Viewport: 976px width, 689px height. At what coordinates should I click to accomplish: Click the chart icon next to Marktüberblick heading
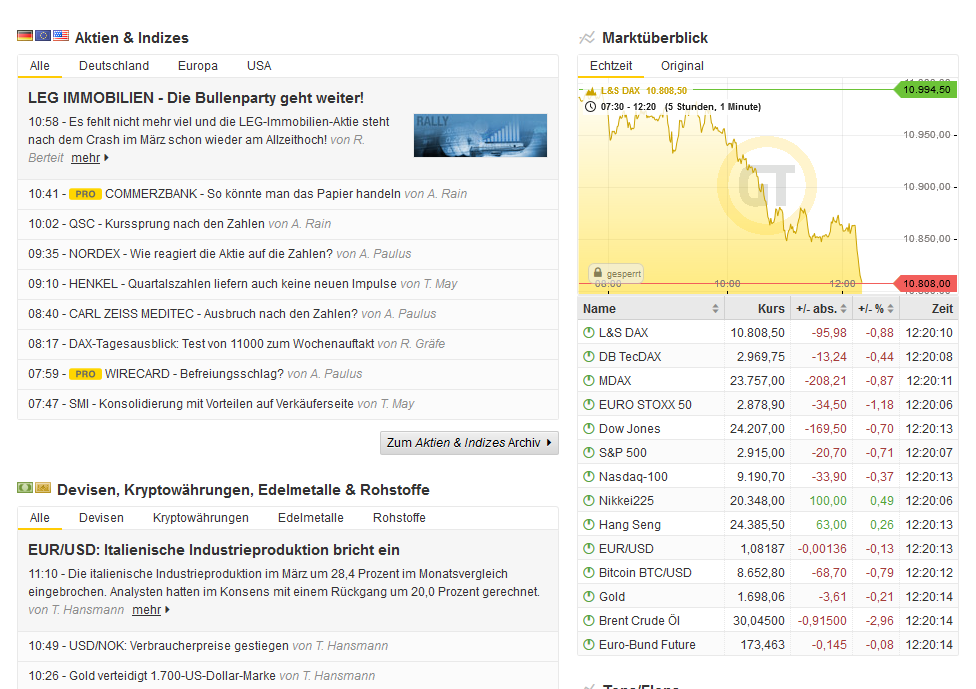(x=585, y=37)
